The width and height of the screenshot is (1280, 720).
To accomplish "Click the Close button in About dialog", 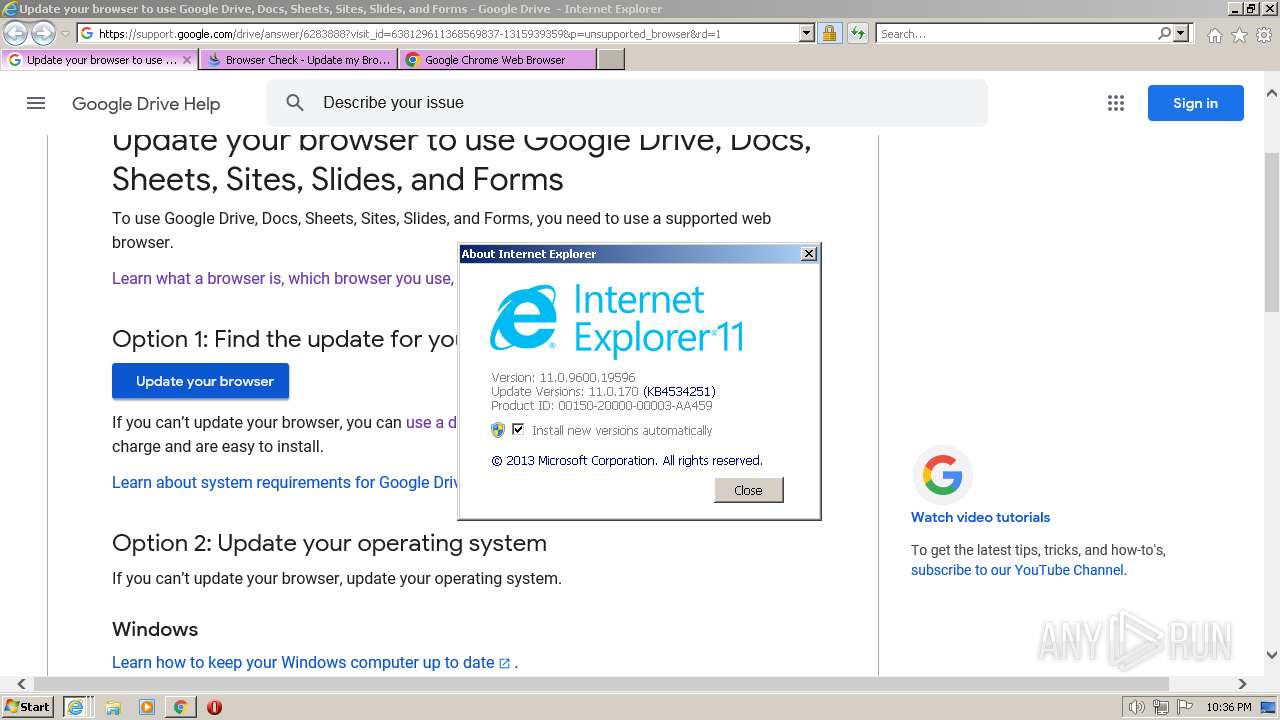I will 748,490.
